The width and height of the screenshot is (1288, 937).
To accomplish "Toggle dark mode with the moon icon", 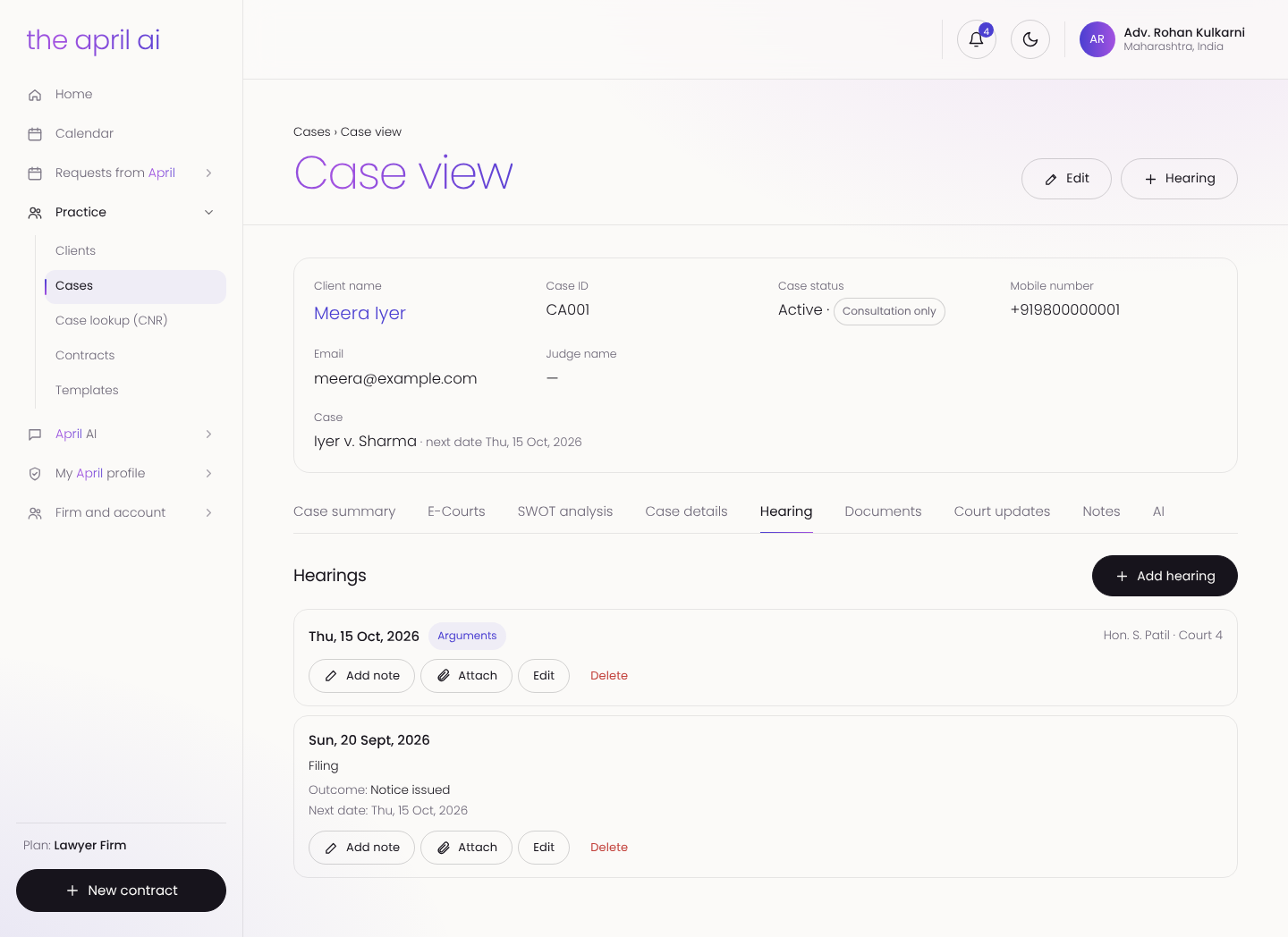I will tap(1030, 39).
